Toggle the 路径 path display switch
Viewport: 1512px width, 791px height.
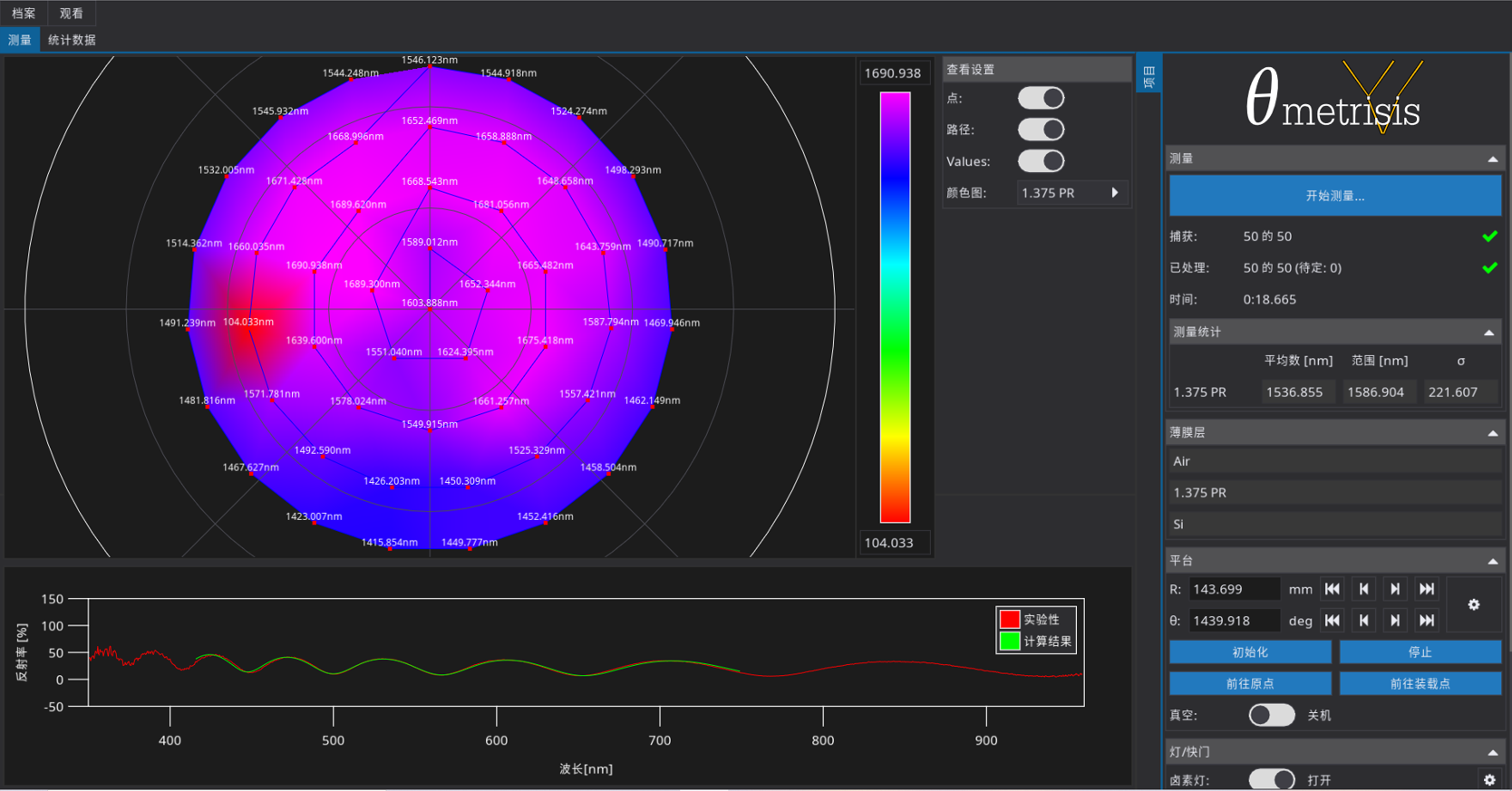click(x=1041, y=130)
